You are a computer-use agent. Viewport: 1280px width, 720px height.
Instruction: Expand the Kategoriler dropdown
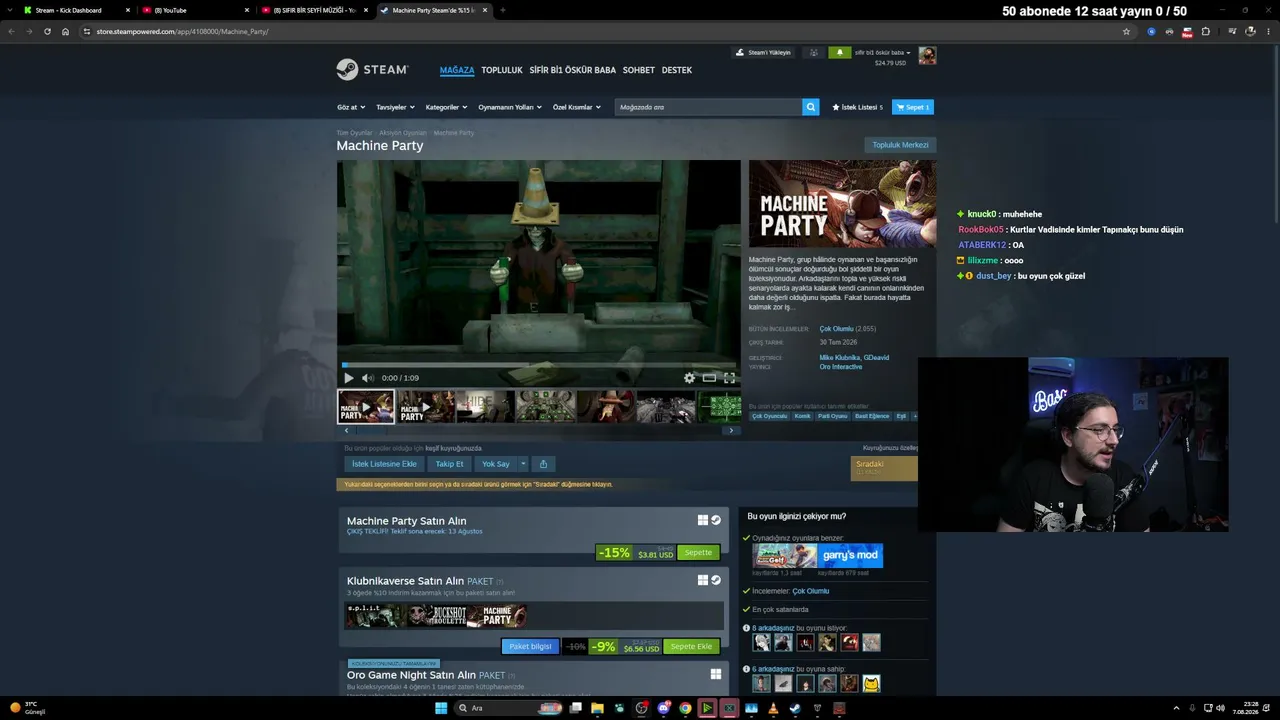pyautogui.click(x=446, y=107)
